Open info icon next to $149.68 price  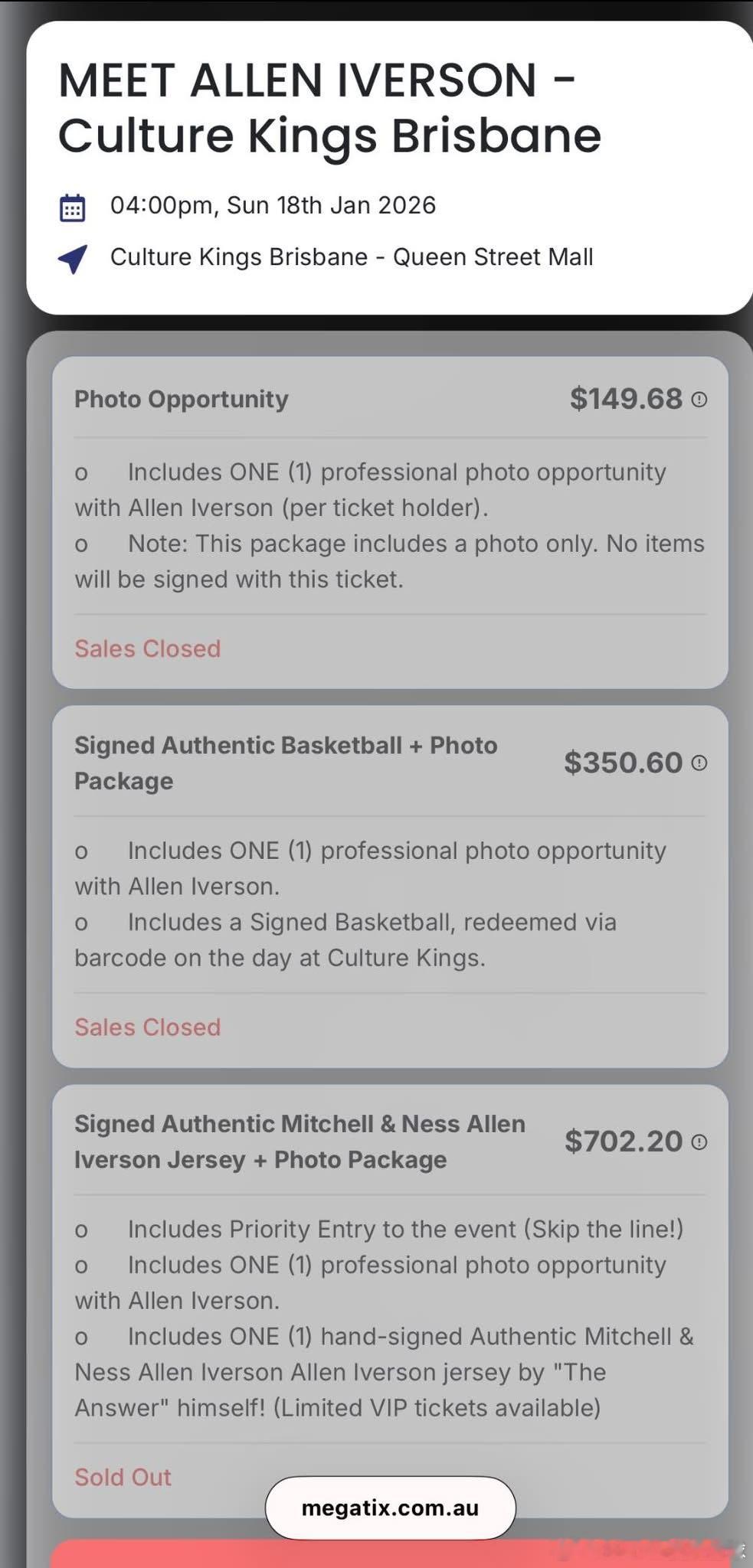point(699,399)
